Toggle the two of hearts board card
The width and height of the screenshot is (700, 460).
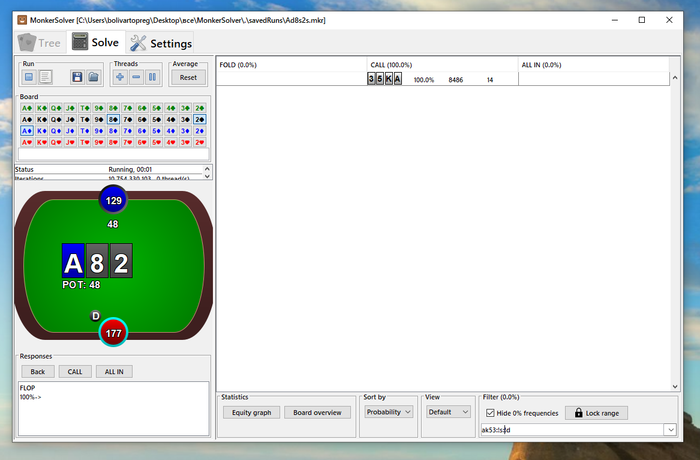coord(200,142)
